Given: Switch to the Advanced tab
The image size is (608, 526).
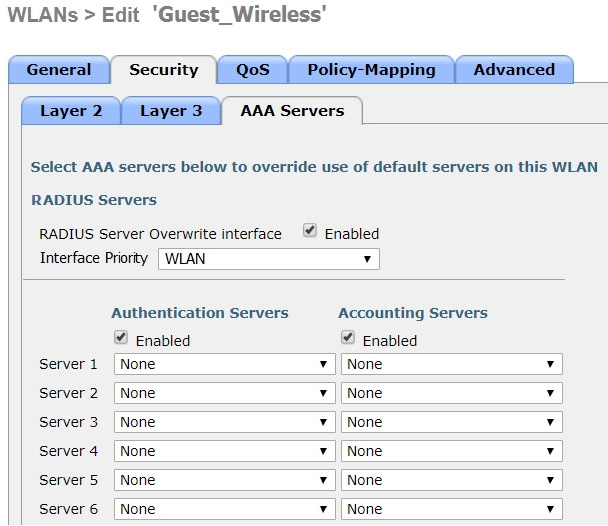Looking at the screenshot, I should pos(514,70).
